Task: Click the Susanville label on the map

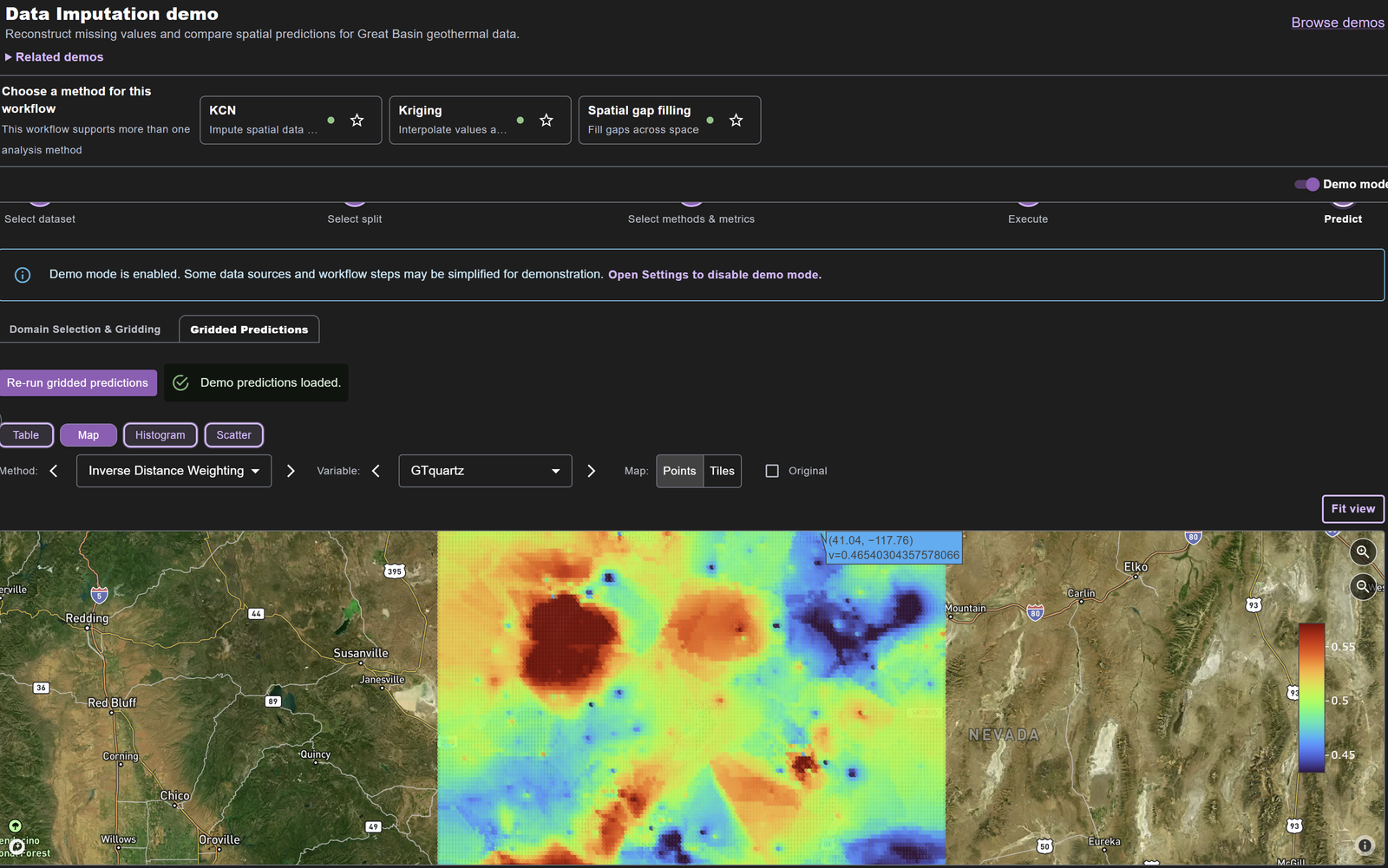Action: click(361, 653)
